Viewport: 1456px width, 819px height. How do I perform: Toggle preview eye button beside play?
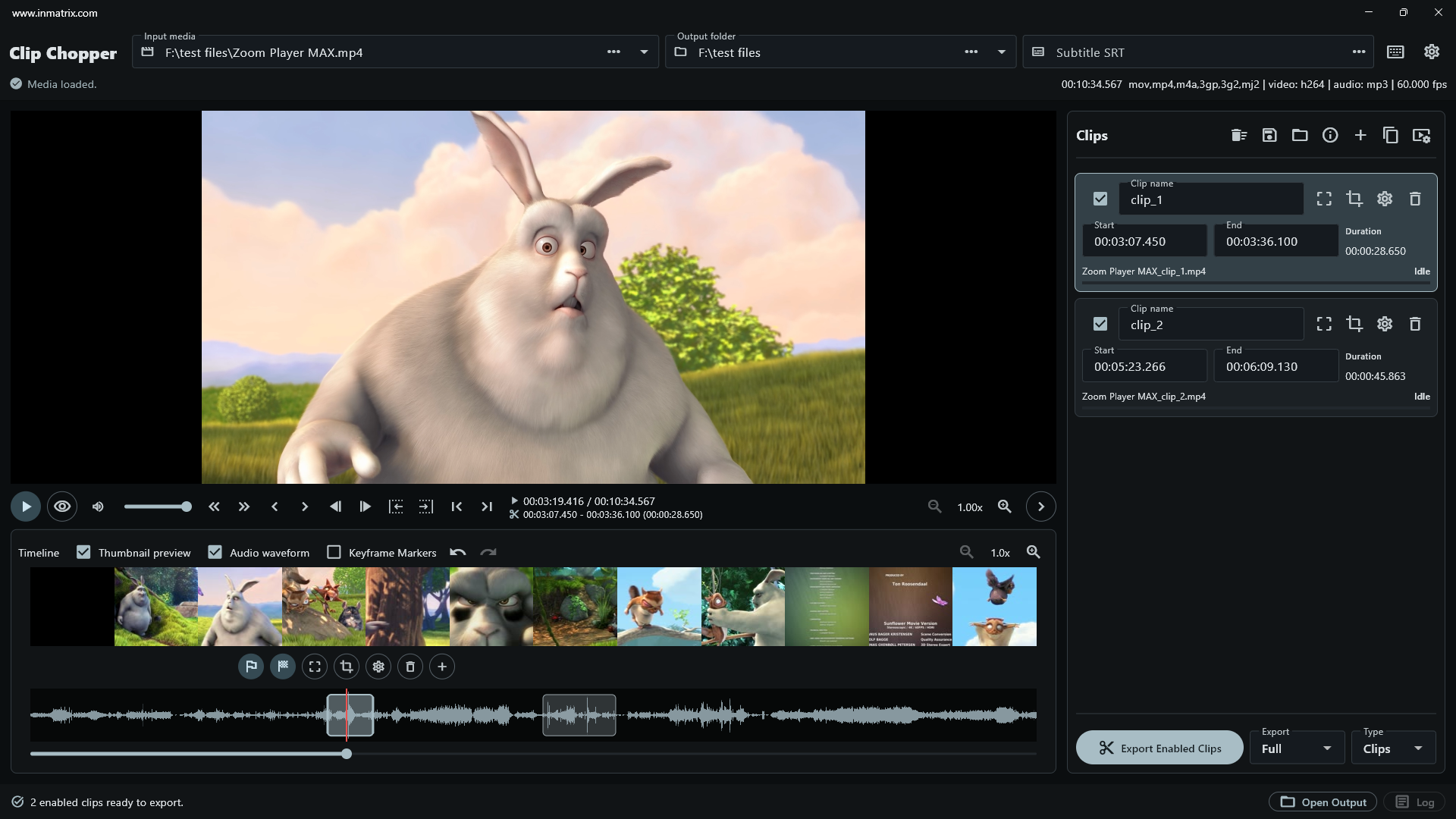(x=62, y=507)
